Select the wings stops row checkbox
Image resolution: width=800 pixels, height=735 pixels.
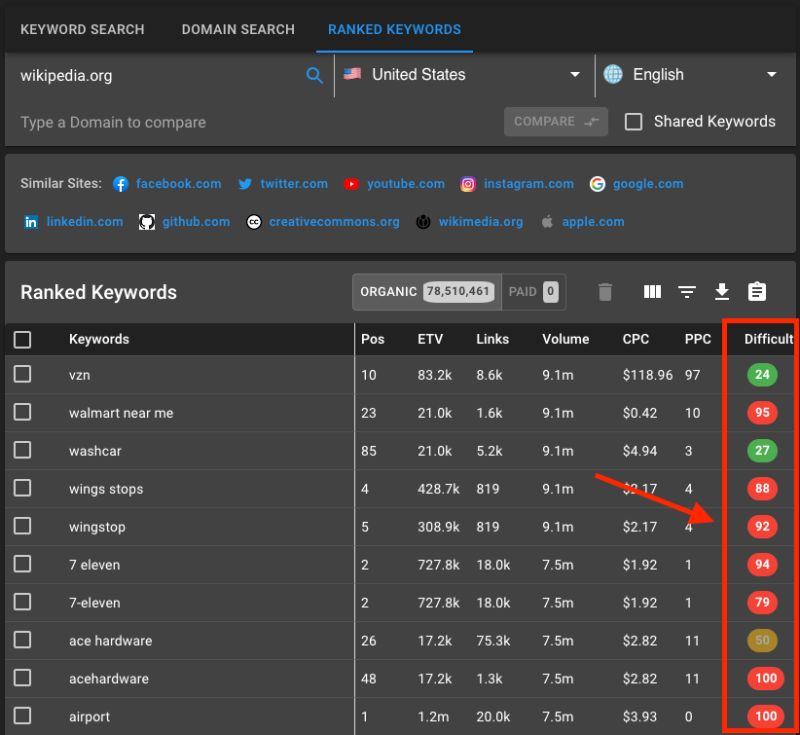click(22, 488)
